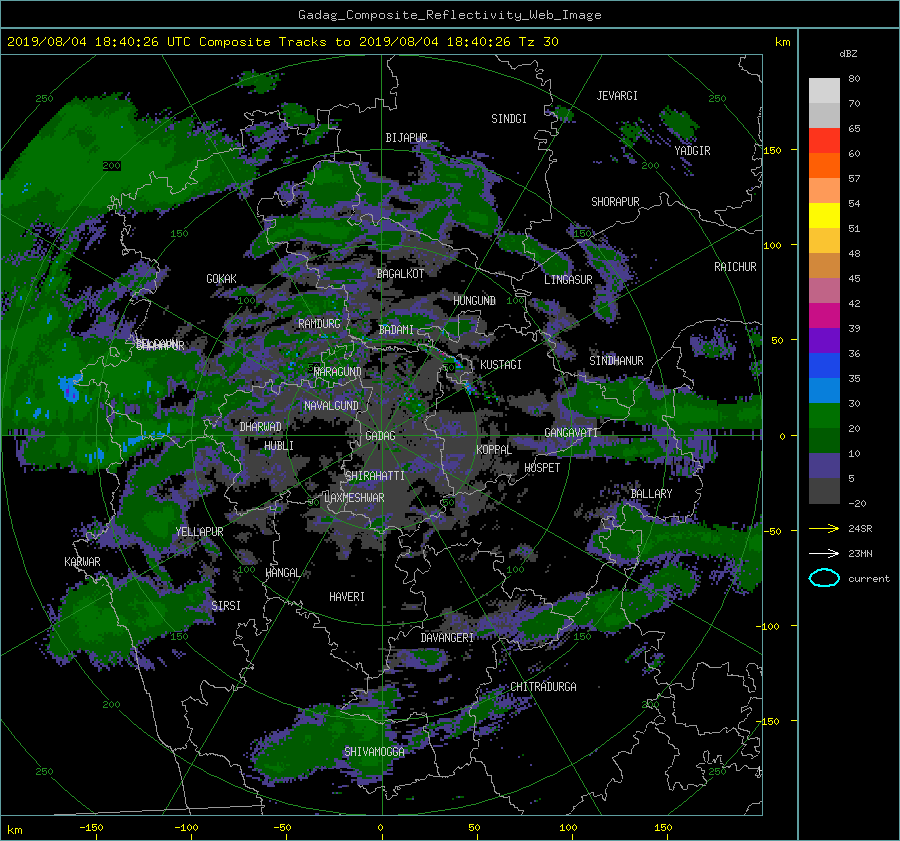Click the SIRSI city label
This screenshot has height=841, width=900.
click(226, 606)
